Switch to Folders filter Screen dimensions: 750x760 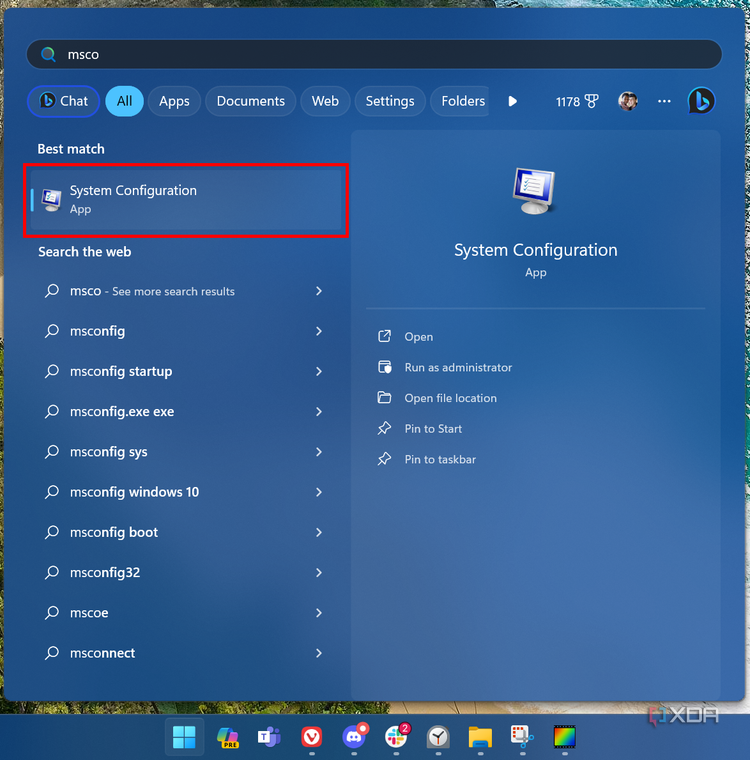[461, 101]
